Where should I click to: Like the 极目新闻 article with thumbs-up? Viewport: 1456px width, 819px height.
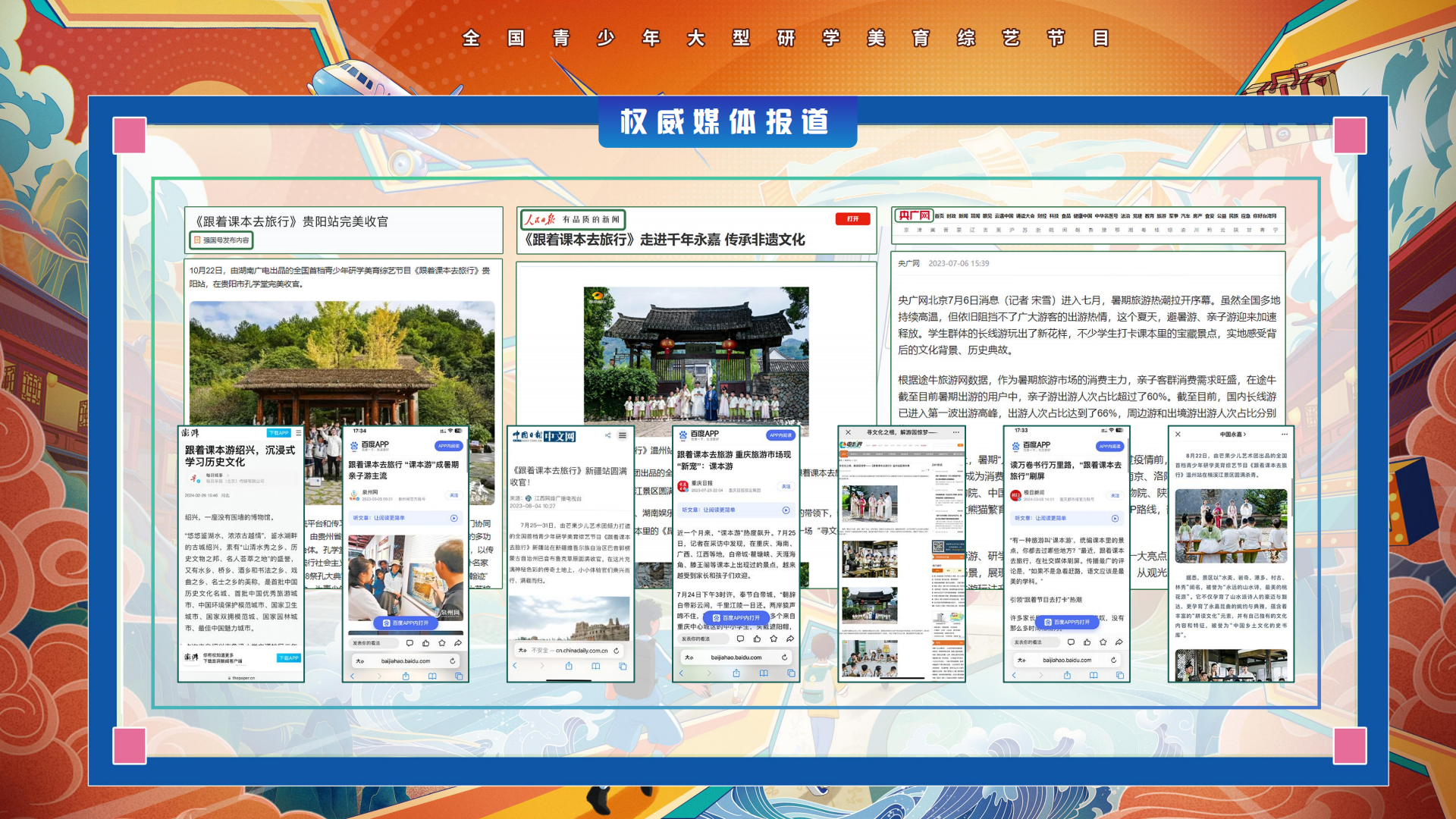pyautogui.click(x=1087, y=642)
